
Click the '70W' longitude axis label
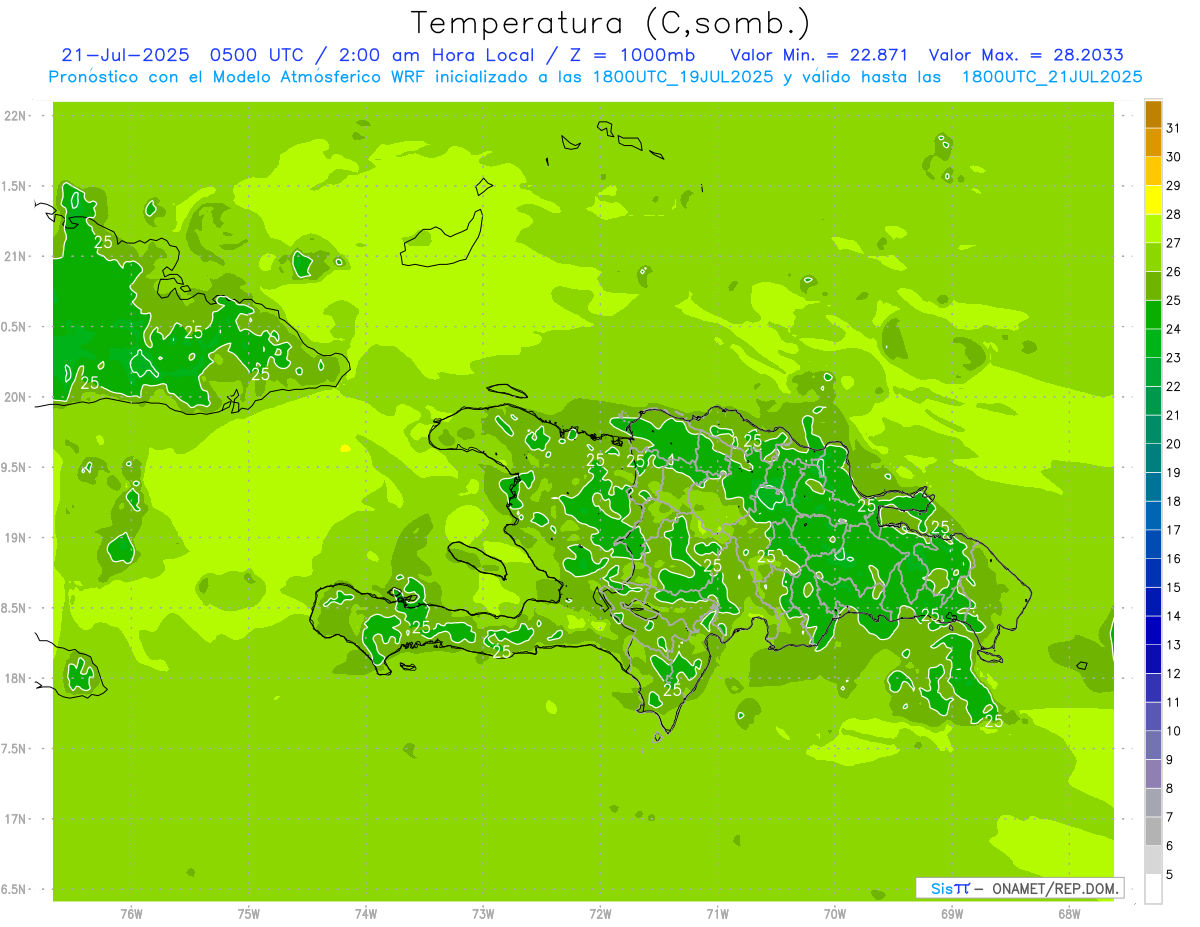click(835, 913)
